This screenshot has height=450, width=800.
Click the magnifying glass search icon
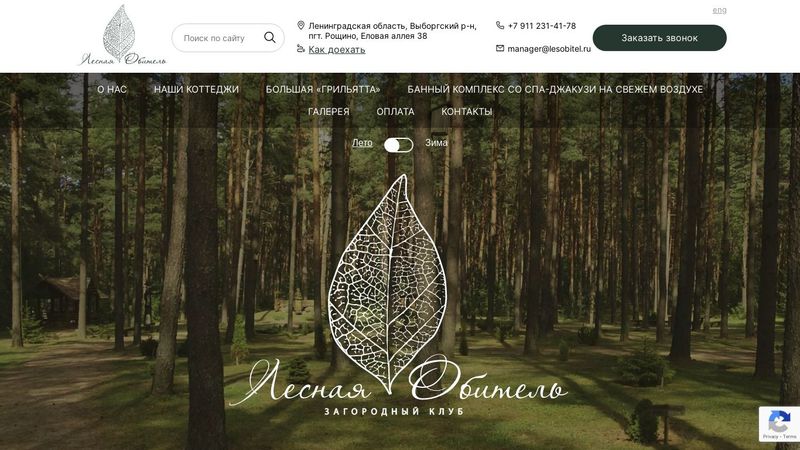269,37
